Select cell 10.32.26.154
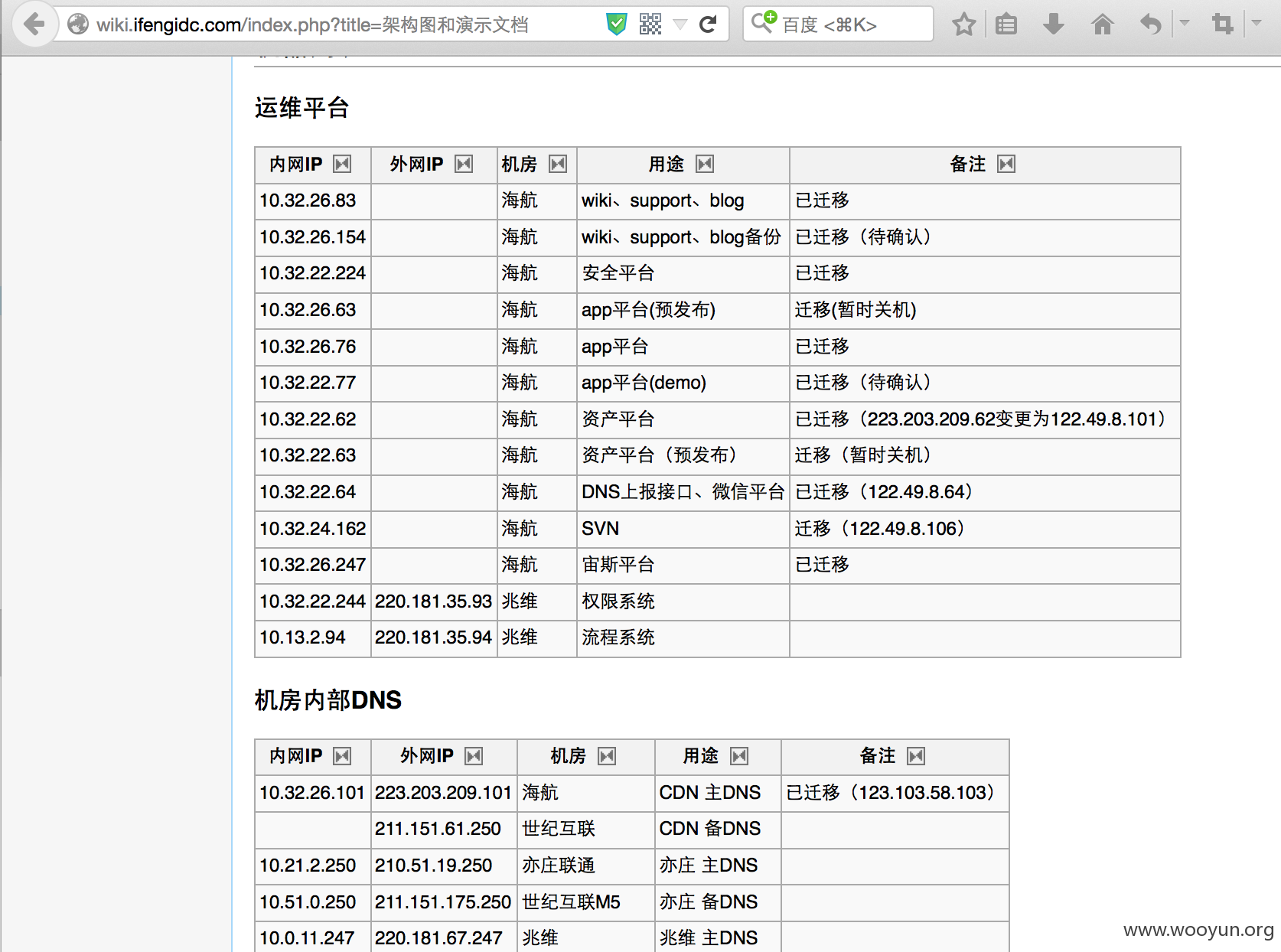 pyautogui.click(x=312, y=237)
